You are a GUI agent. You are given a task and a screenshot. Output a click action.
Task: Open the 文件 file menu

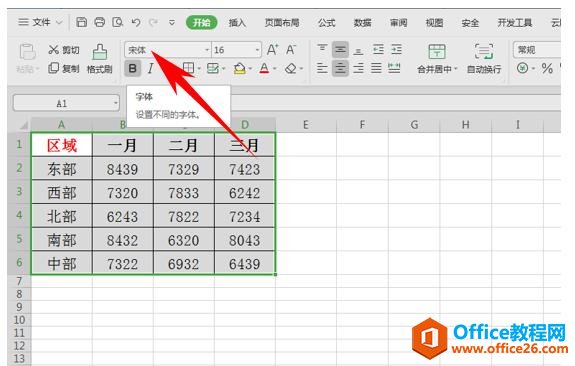click(40, 22)
